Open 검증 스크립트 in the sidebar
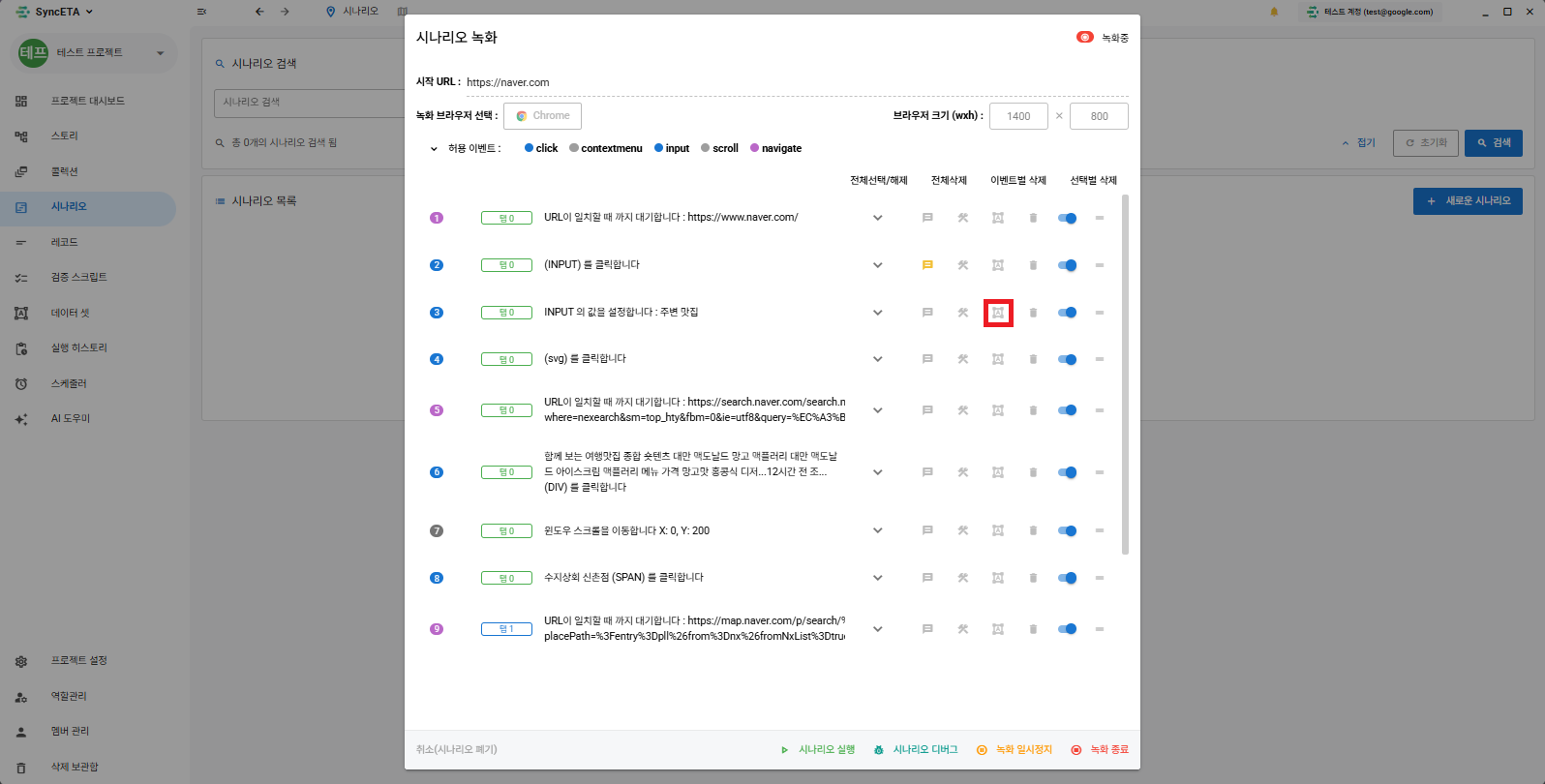The height and width of the screenshot is (784, 1545). (x=88, y=278)
